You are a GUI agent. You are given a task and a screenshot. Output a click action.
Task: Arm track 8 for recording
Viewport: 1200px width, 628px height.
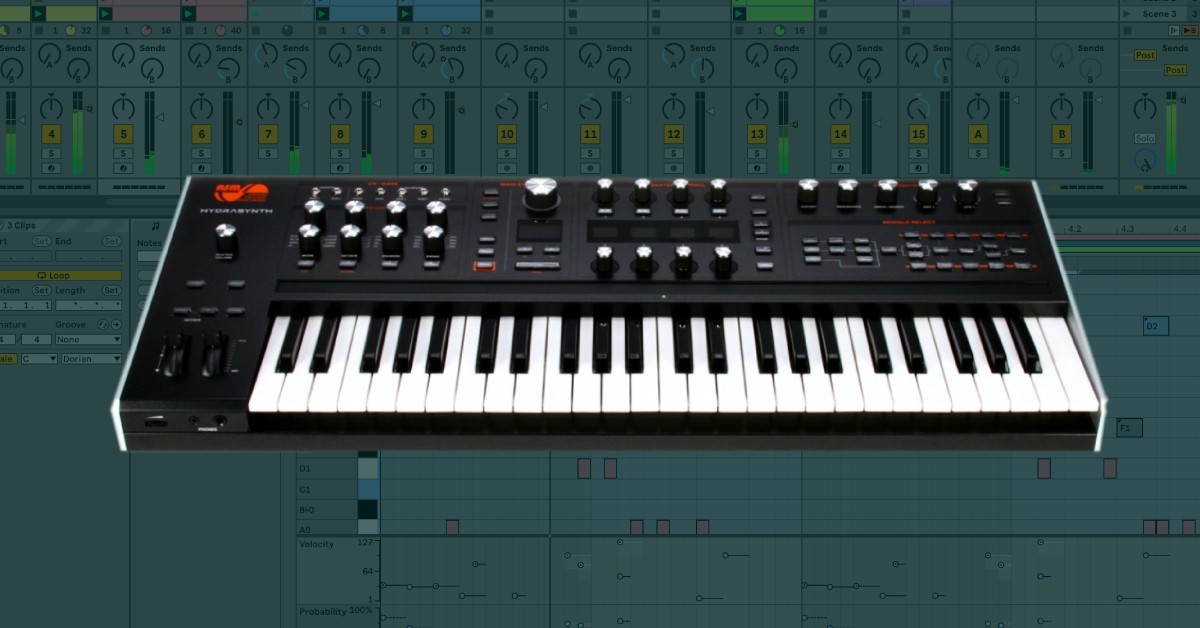click(340, 168)
